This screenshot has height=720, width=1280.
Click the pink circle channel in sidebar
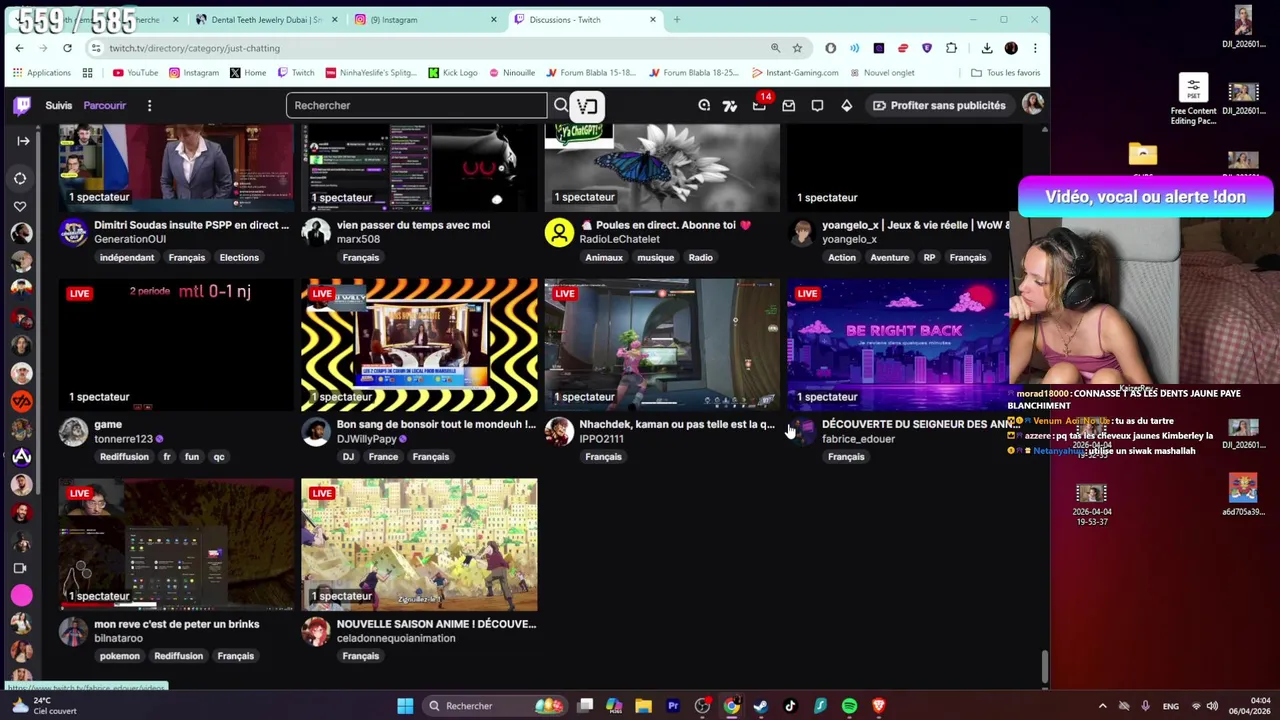21,596
